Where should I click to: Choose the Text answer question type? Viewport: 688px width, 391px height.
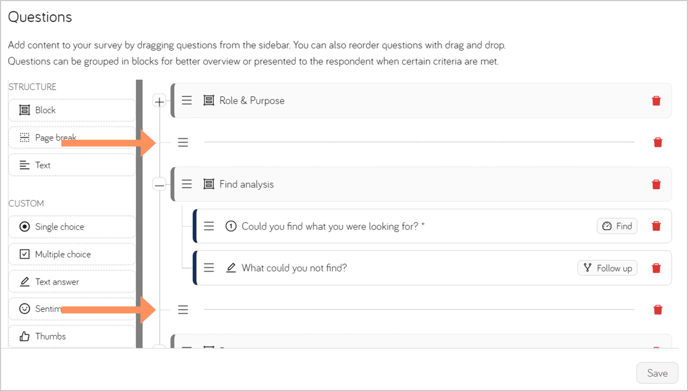point(72,282)
